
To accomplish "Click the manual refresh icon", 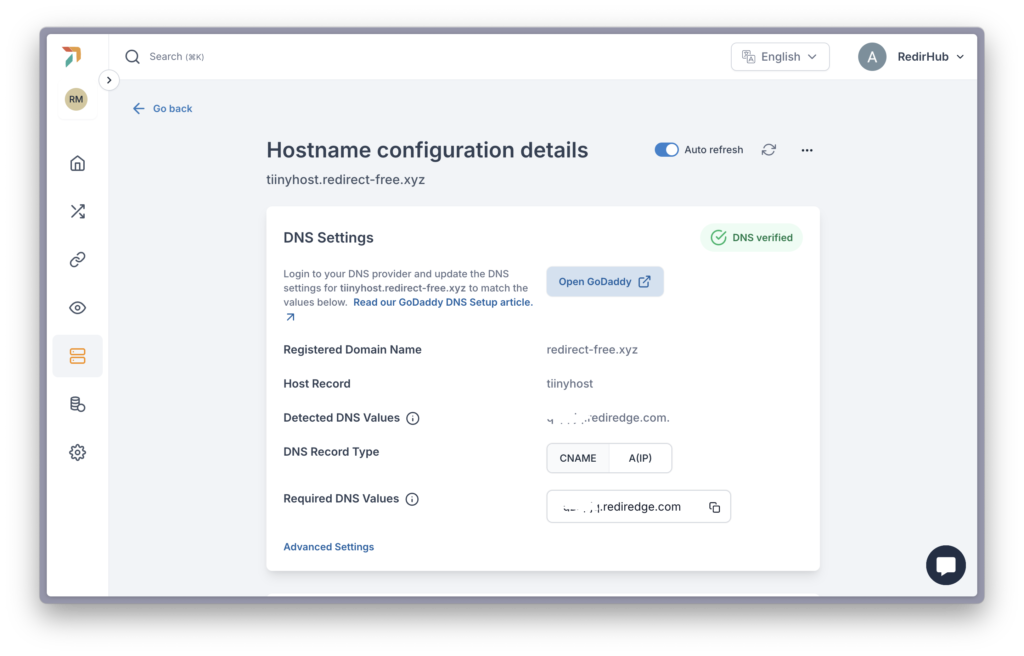I will (x=769, y=150).
